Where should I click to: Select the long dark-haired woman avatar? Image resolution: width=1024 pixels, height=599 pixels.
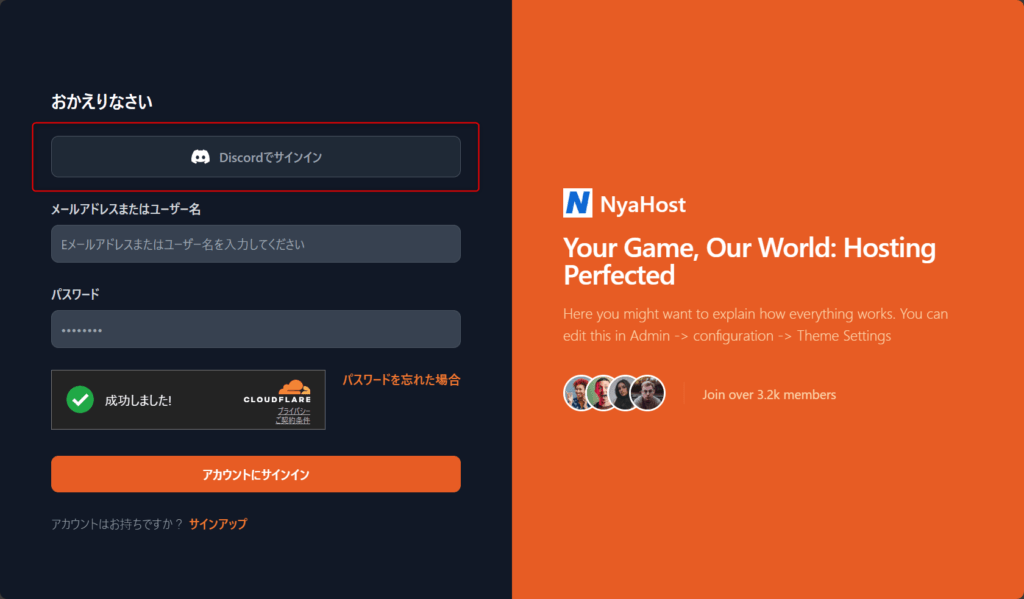coord(625,394)
